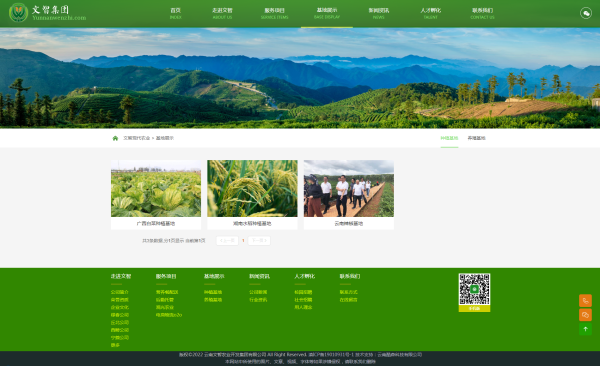The width and height of the screenshot is (600, 366).
Task: Click the green back-to-top arrow
Action: tap(585, 329)
